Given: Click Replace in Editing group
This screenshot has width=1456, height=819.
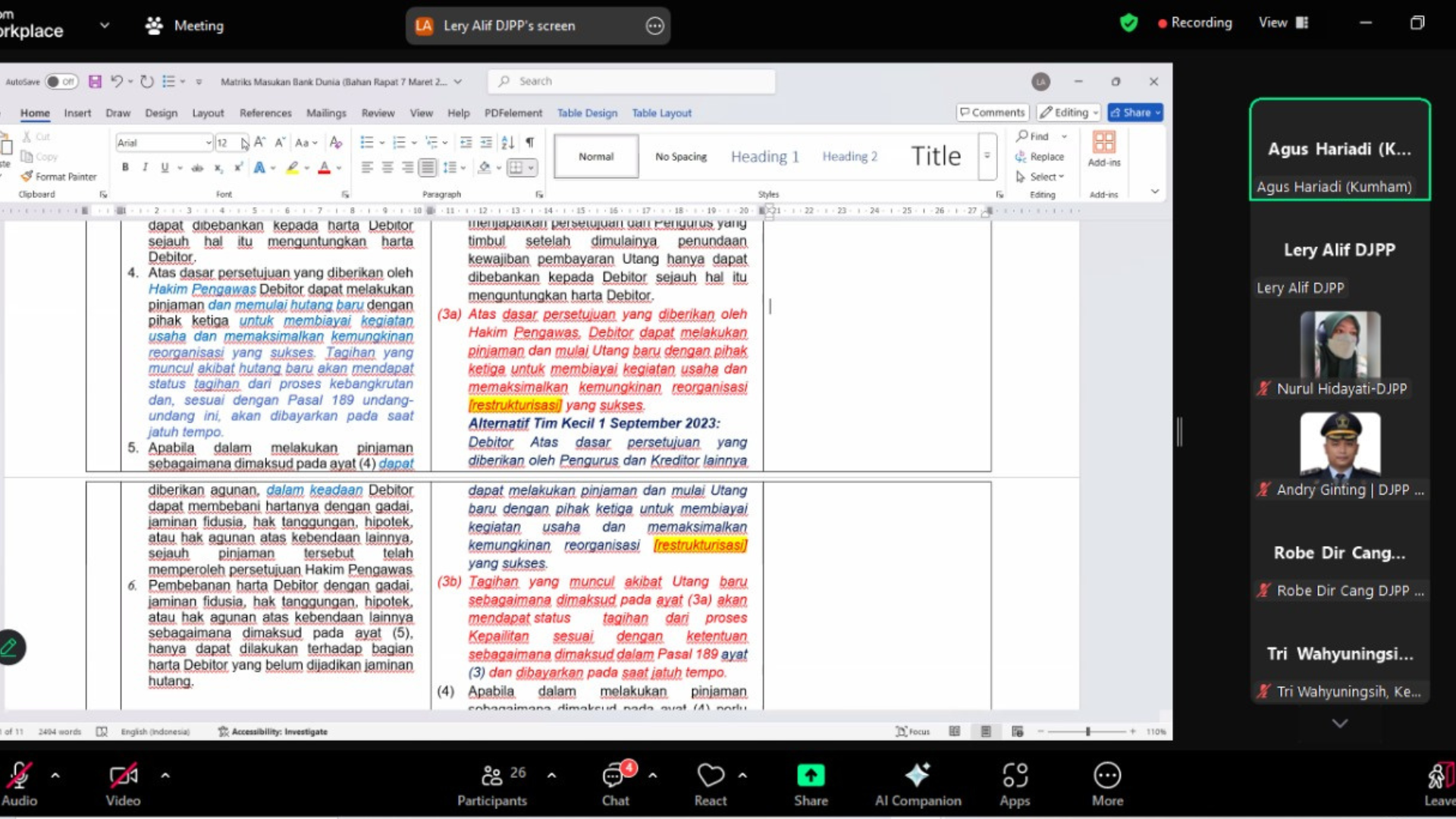Looking at the screenshot, I should coord(1040,156).
